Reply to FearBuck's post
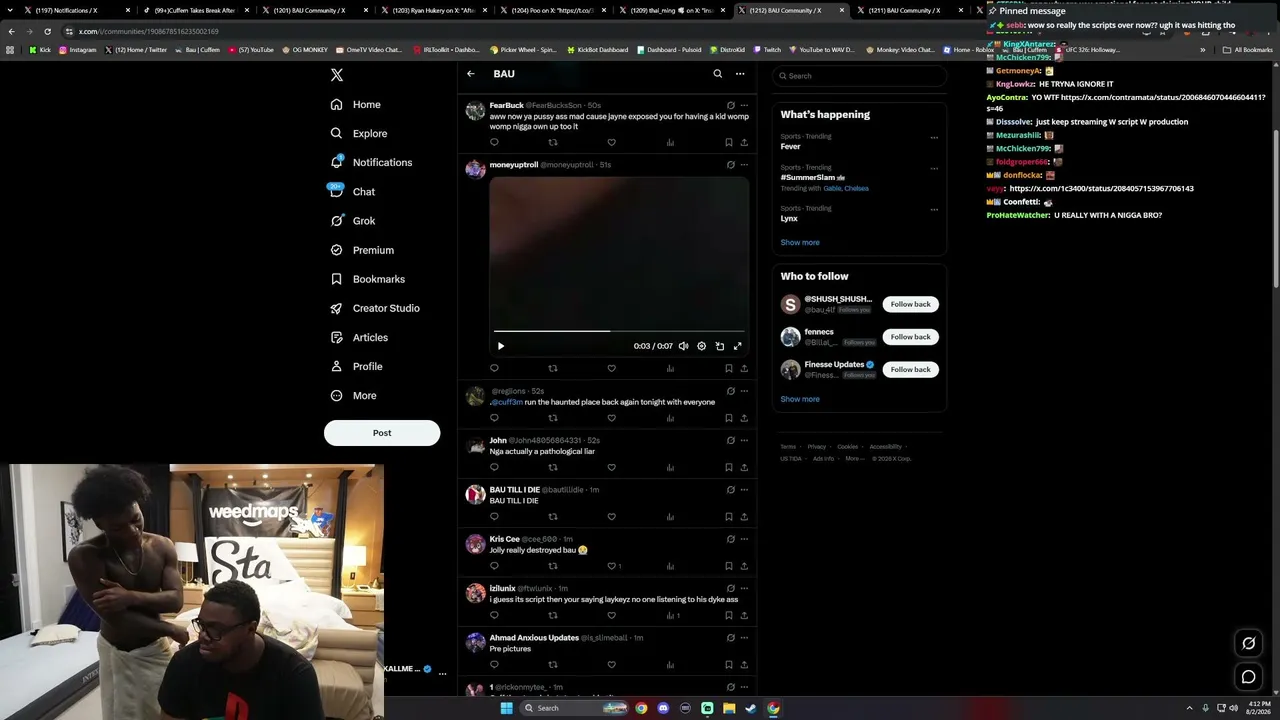 tap(494, 142)
